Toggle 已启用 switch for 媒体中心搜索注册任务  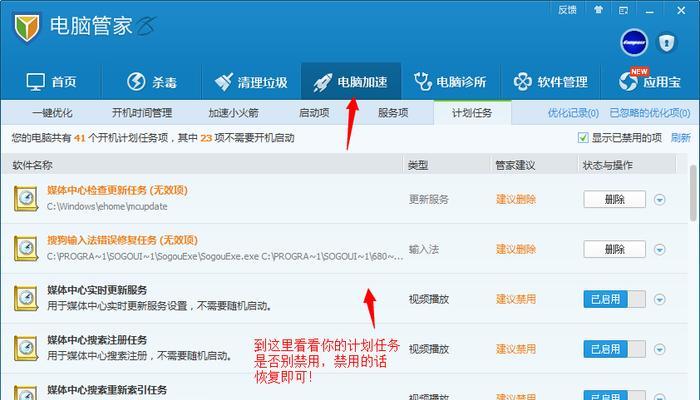tap(614, 349)
